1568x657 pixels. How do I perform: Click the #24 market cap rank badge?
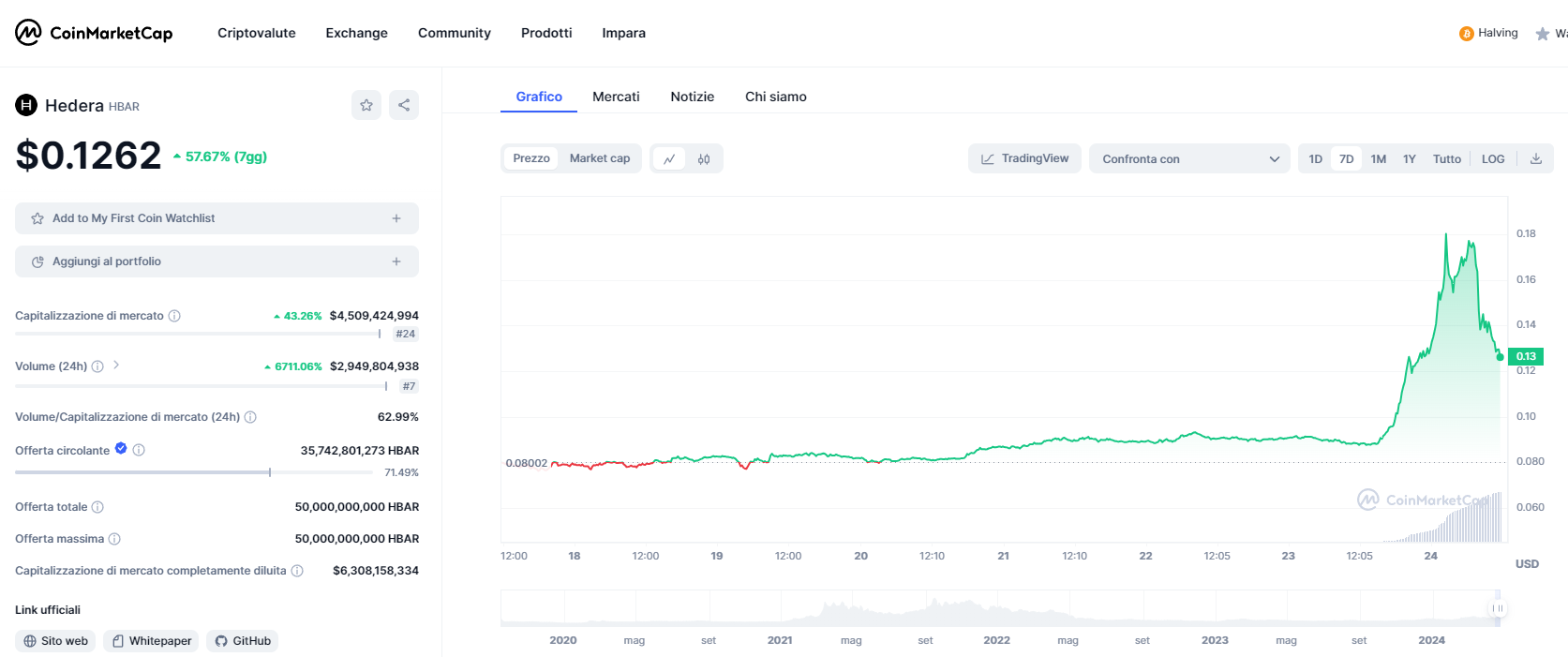tap(406, 334)
